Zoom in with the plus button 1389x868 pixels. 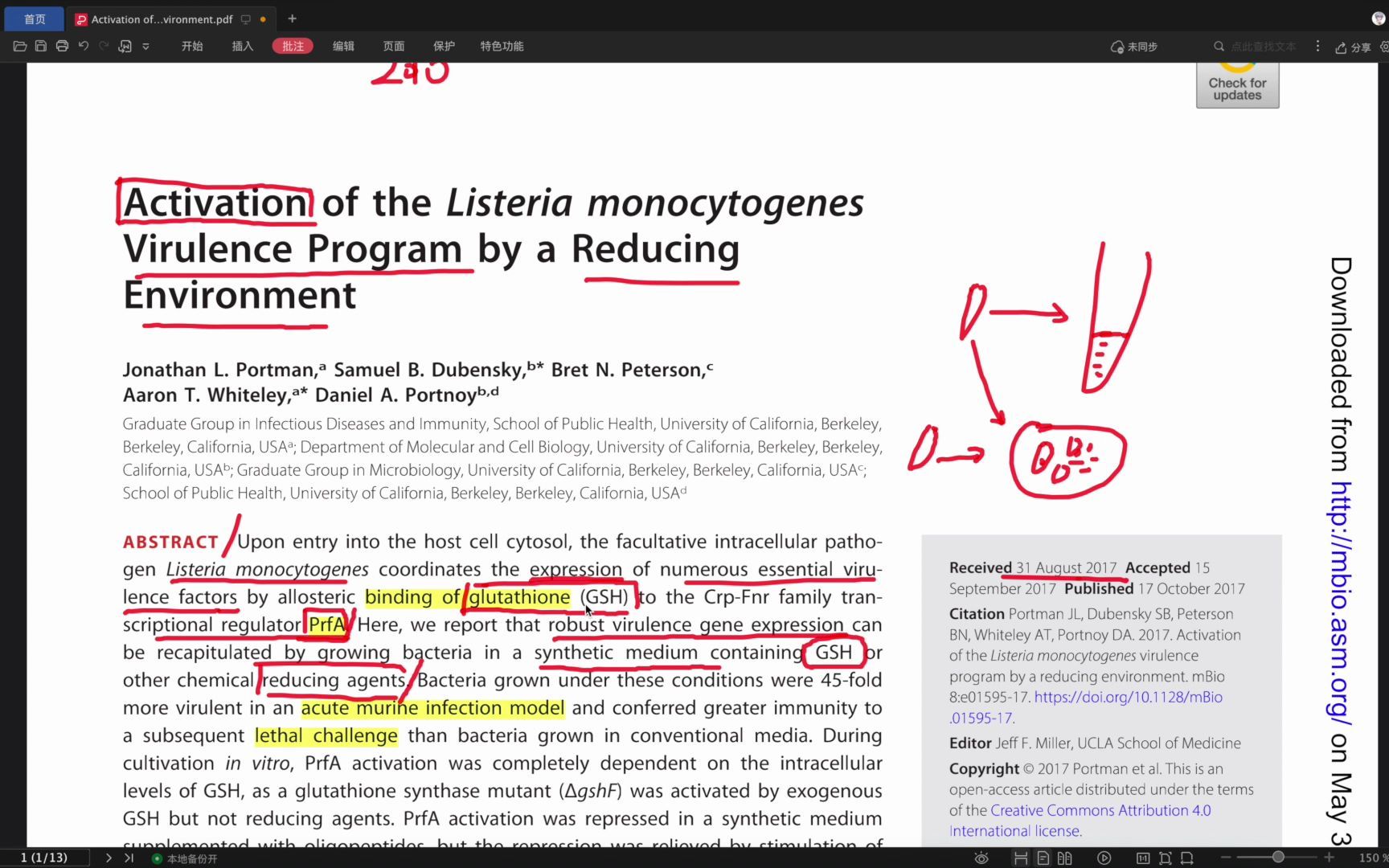pos(1329,858)
